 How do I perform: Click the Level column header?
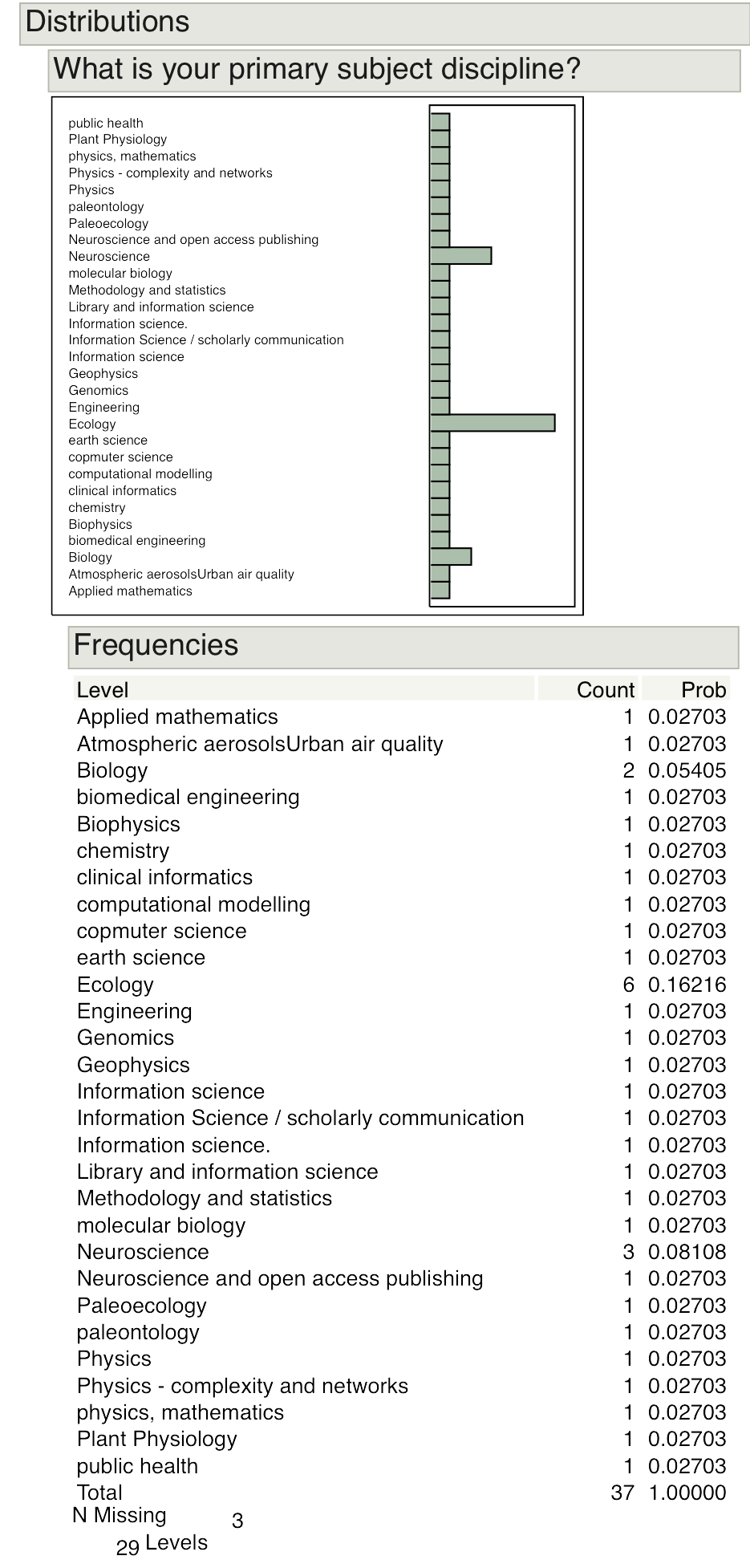click(x=103, y=690)
